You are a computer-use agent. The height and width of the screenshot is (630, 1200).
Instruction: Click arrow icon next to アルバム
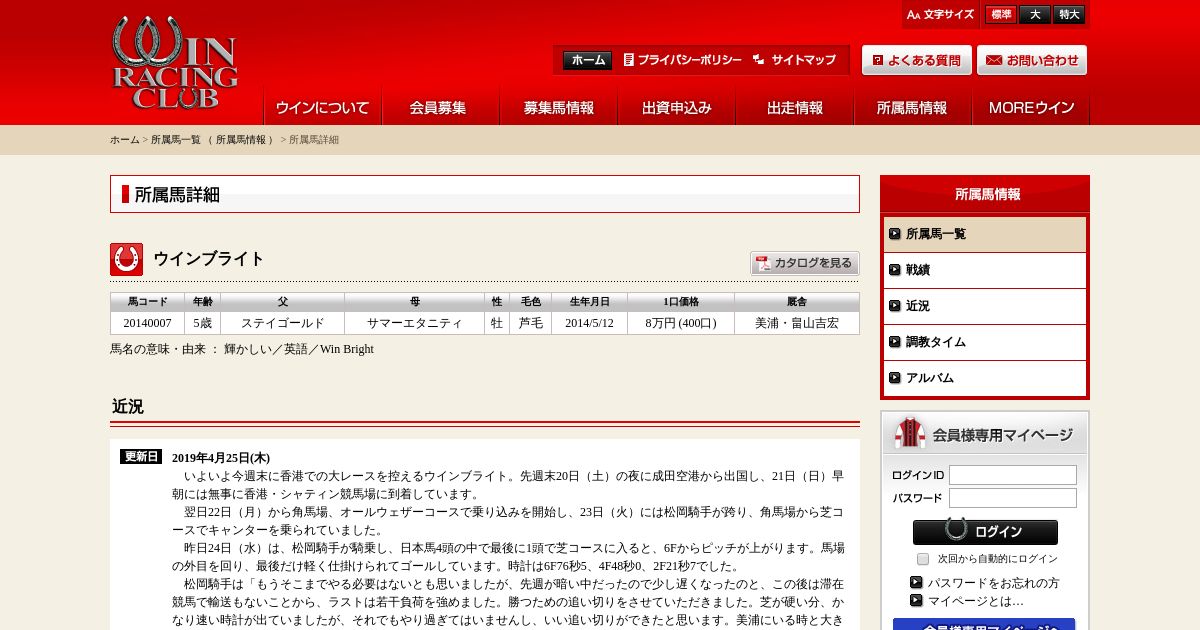coord(895,378)
